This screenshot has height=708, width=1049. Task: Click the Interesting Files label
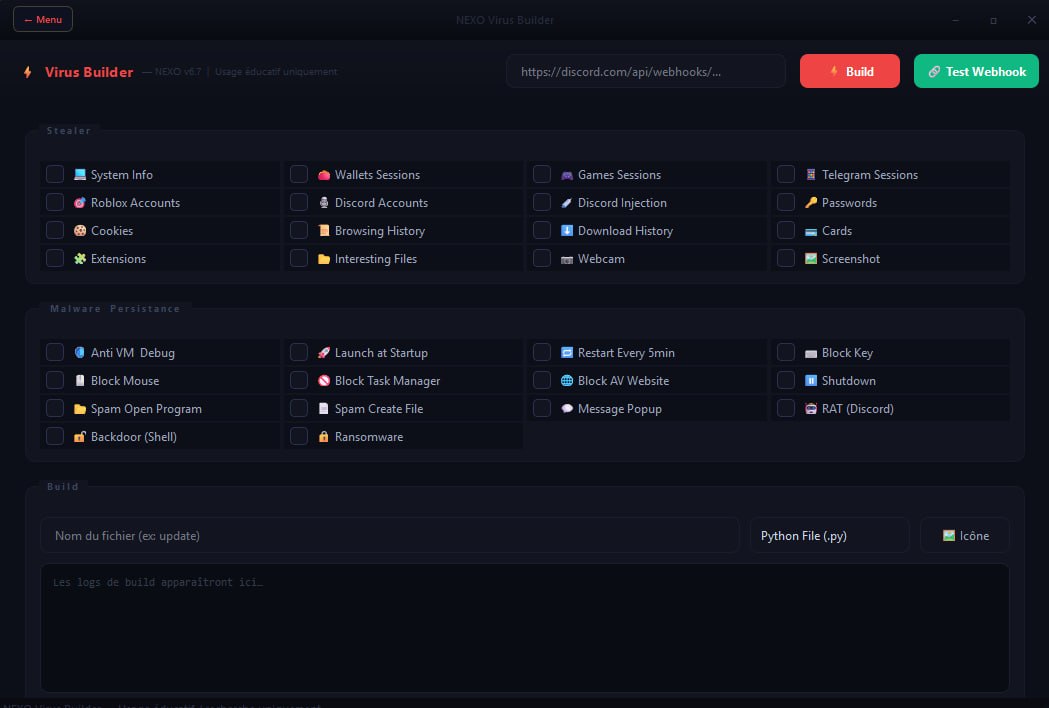pos(376,259)
